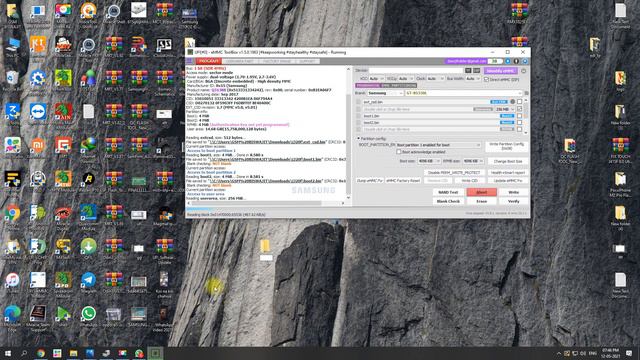Open This PC desktop icon
This screenshot has width=640, height=360.
(12, 44)
